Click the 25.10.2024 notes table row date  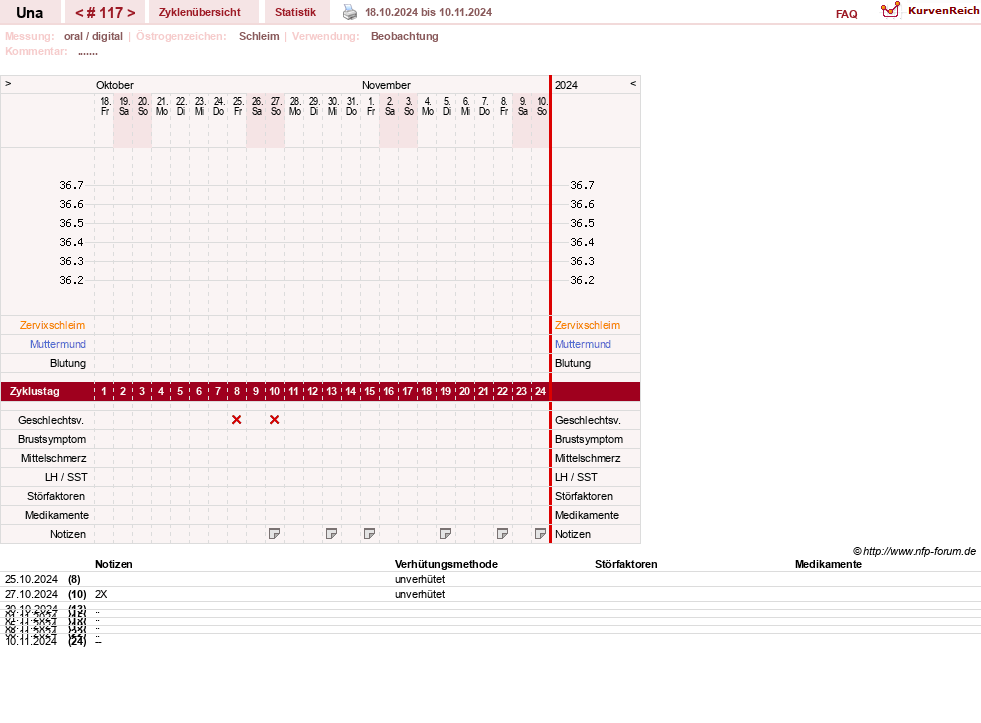pyautogui.click(x=31, y=579)
